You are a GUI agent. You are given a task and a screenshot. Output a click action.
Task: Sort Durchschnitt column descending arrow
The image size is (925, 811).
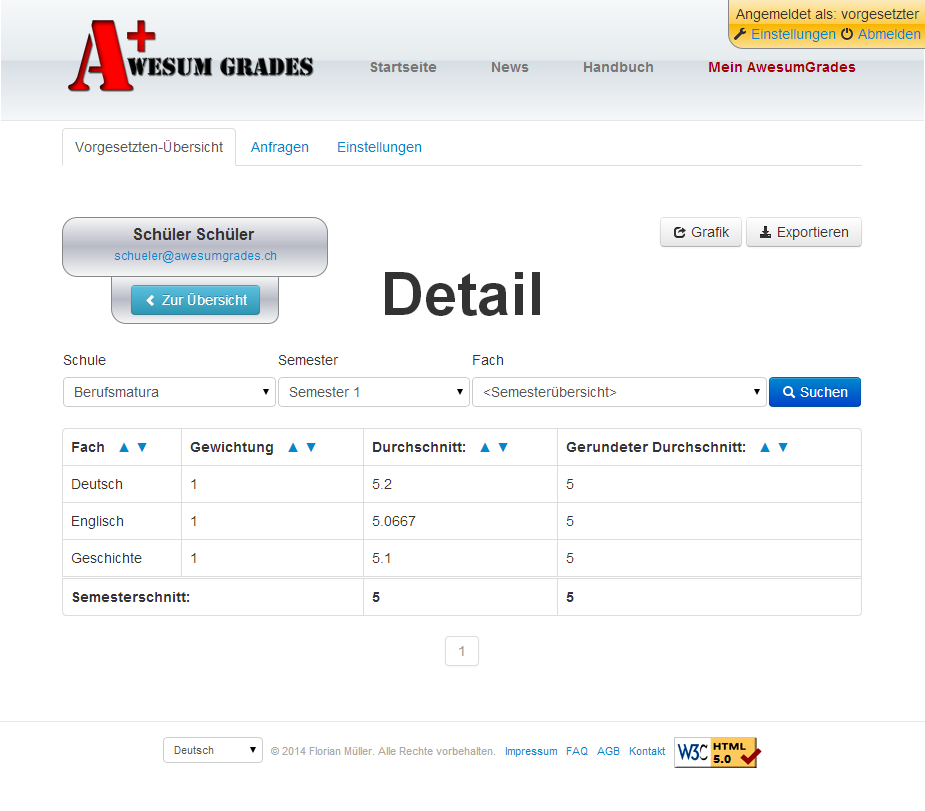[503, 448]
